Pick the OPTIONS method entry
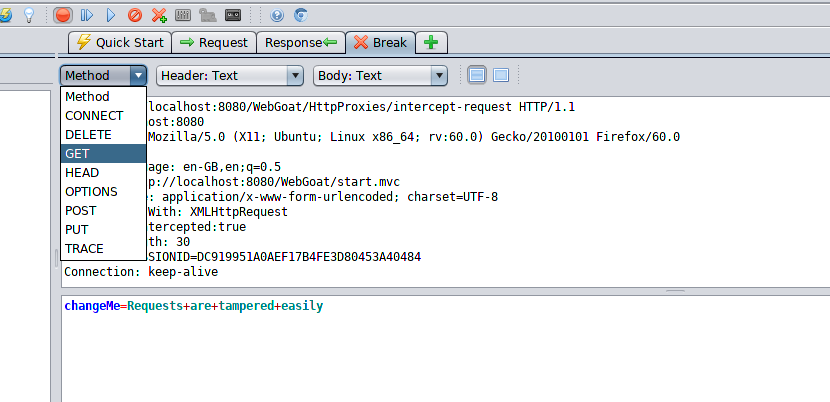The width and height of the screenshot is (830, 402). [x=91, y=192]
